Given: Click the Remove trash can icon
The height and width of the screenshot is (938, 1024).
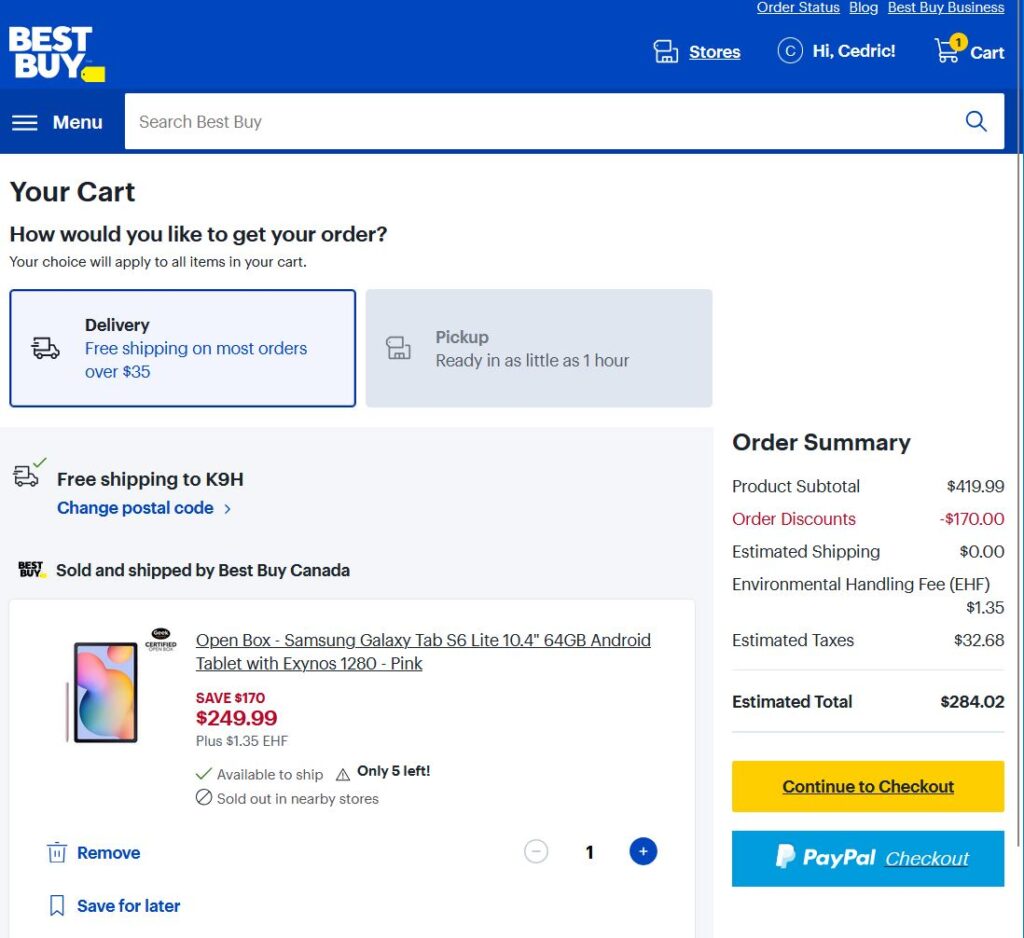Looking at the screenshot, I should pyautogui.click(x=57, y=853).
